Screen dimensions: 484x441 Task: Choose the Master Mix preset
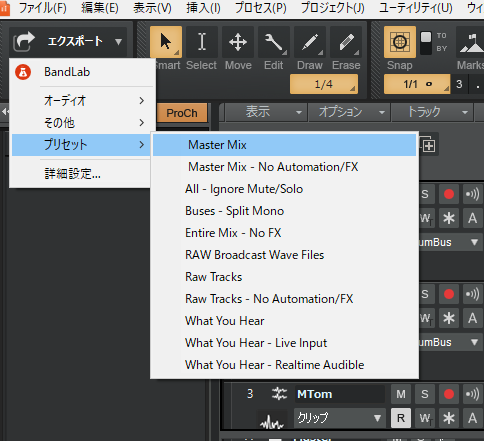coord(284,145)
